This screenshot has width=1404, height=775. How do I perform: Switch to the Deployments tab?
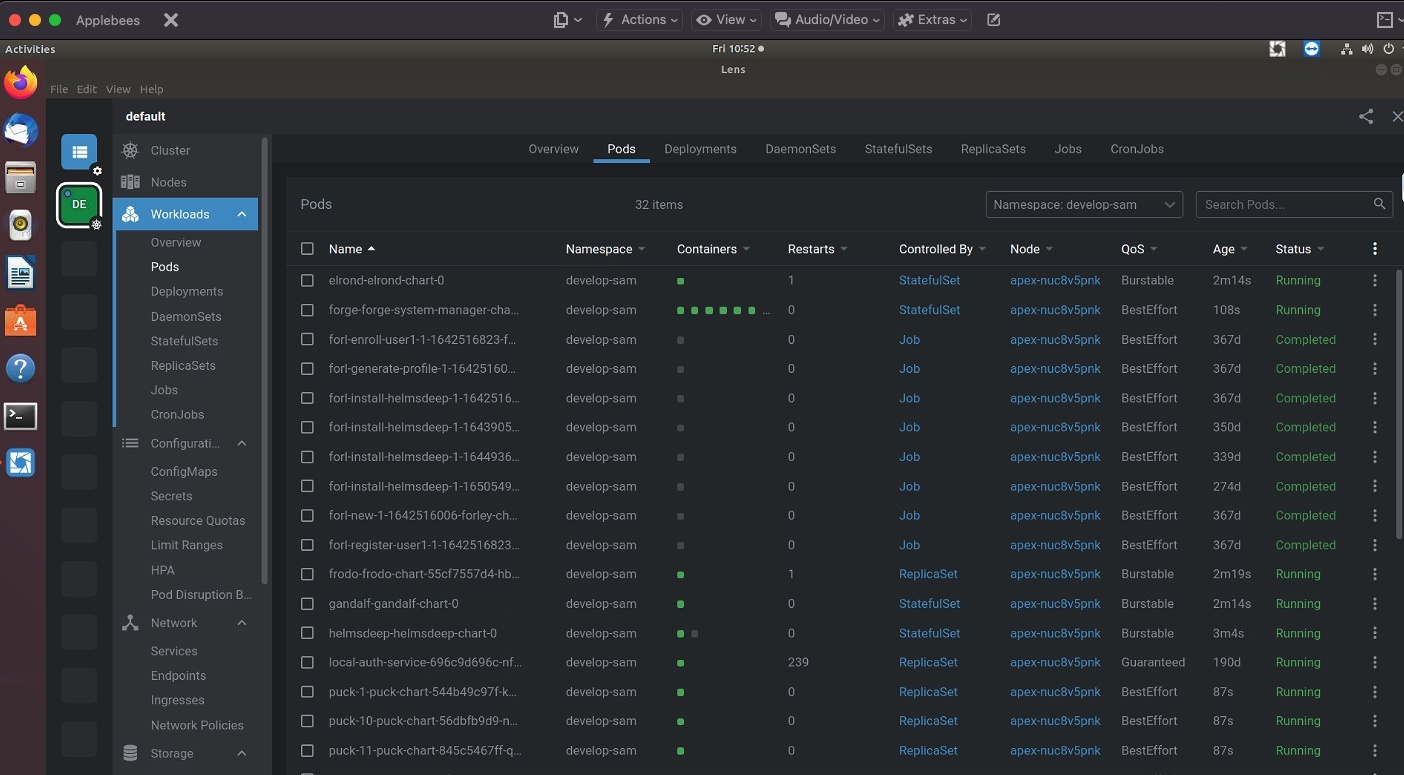(x=700, y=149)
